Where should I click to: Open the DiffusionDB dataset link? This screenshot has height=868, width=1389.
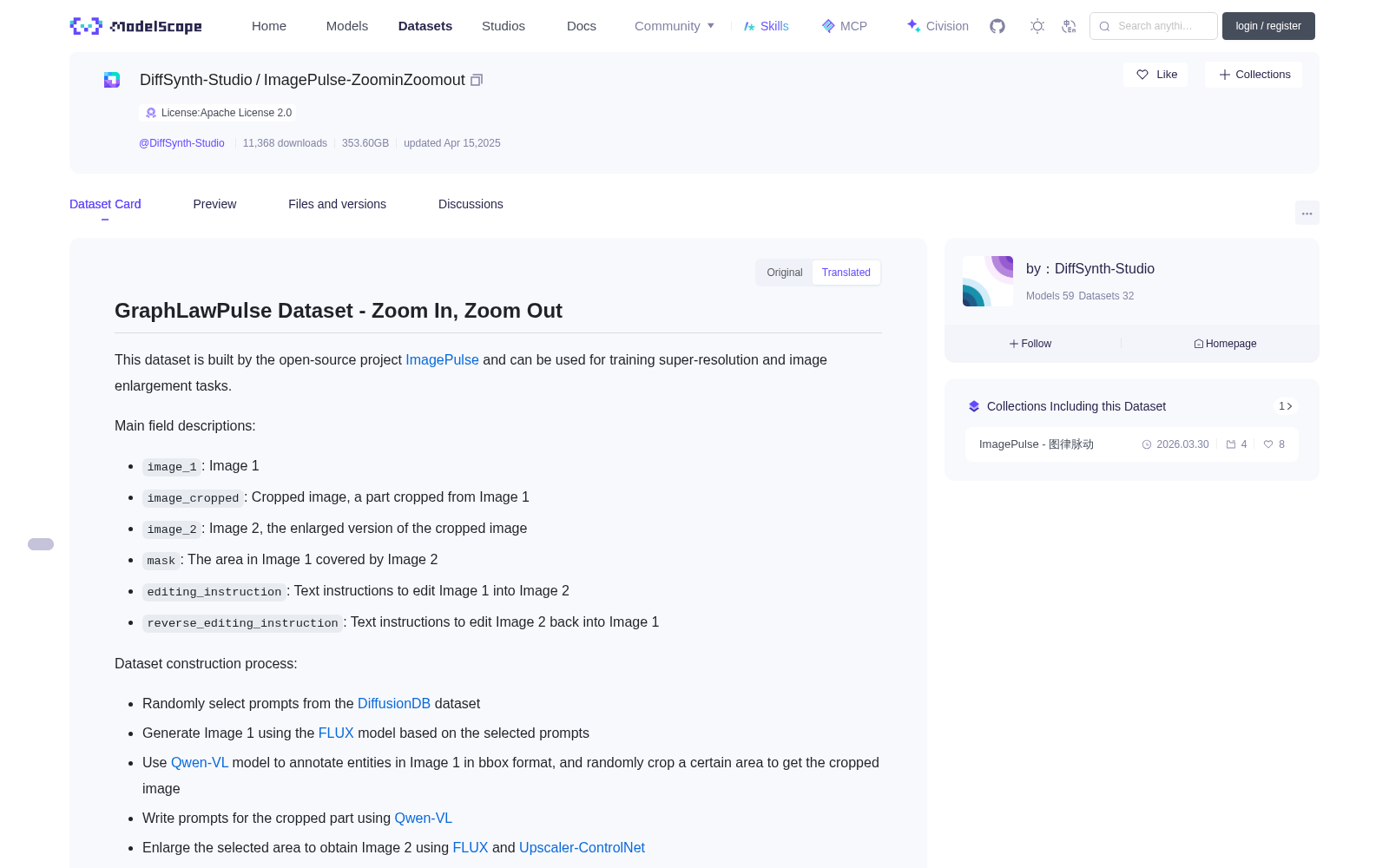tap(394, 704)
